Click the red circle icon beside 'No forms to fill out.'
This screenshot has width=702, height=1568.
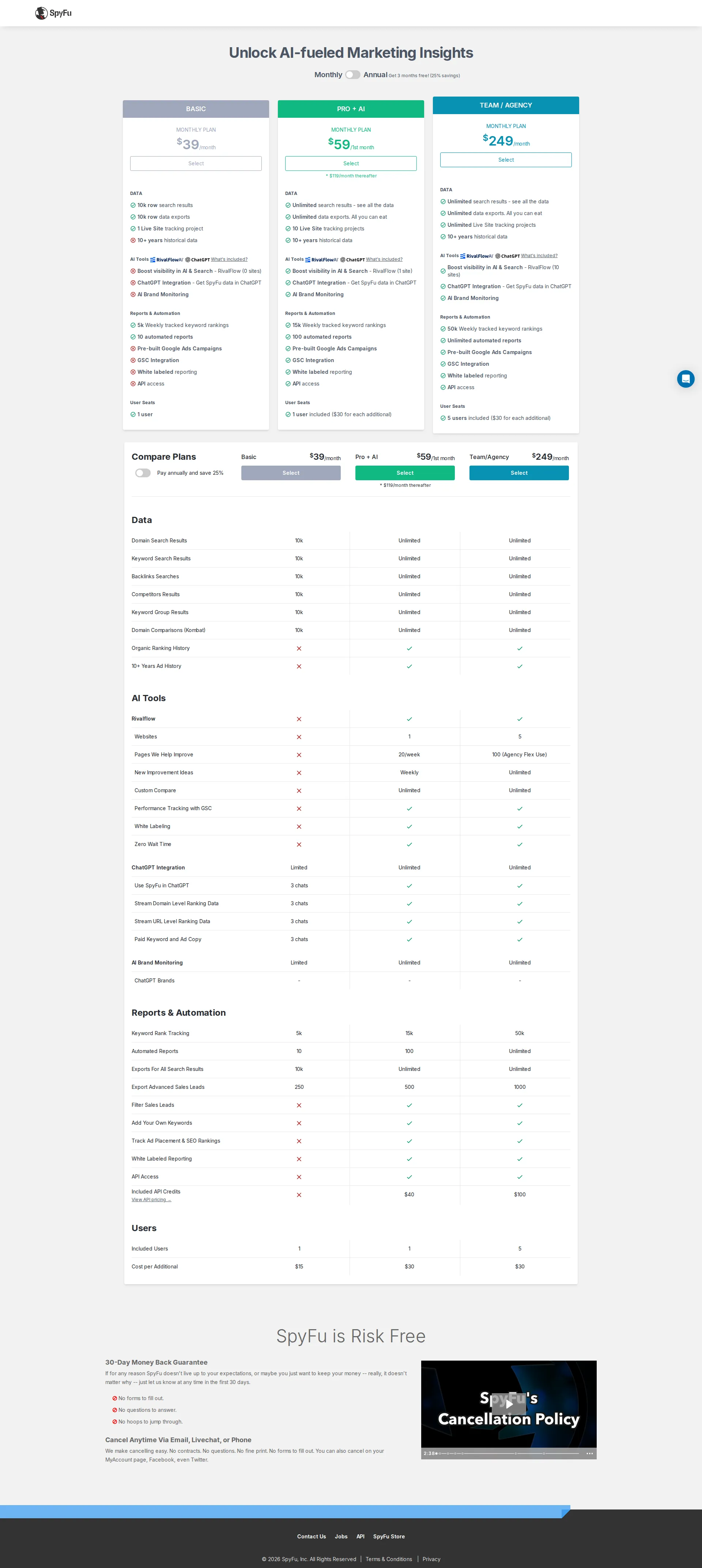[114, 1398]
